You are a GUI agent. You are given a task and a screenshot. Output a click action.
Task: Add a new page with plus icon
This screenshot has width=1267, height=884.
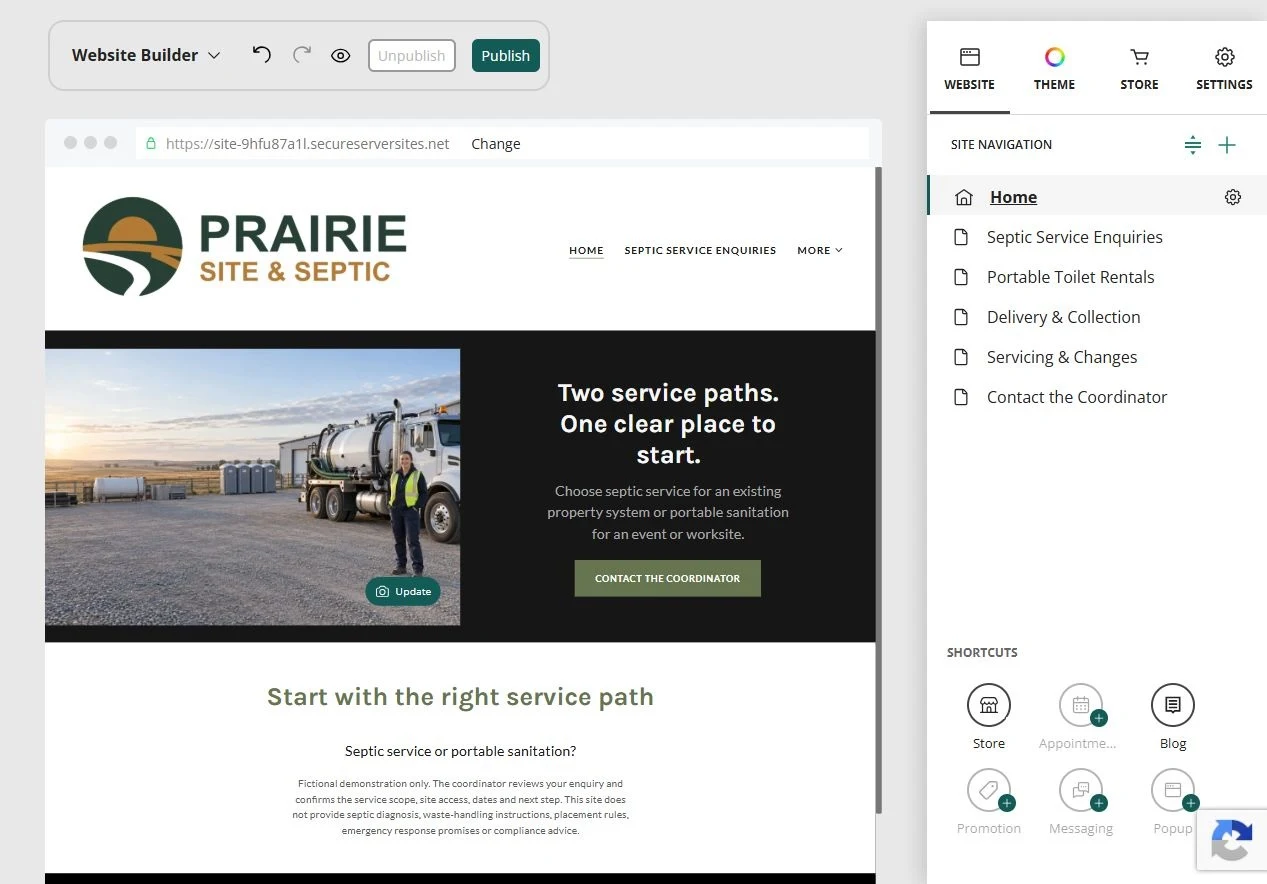click(1227, 145)
